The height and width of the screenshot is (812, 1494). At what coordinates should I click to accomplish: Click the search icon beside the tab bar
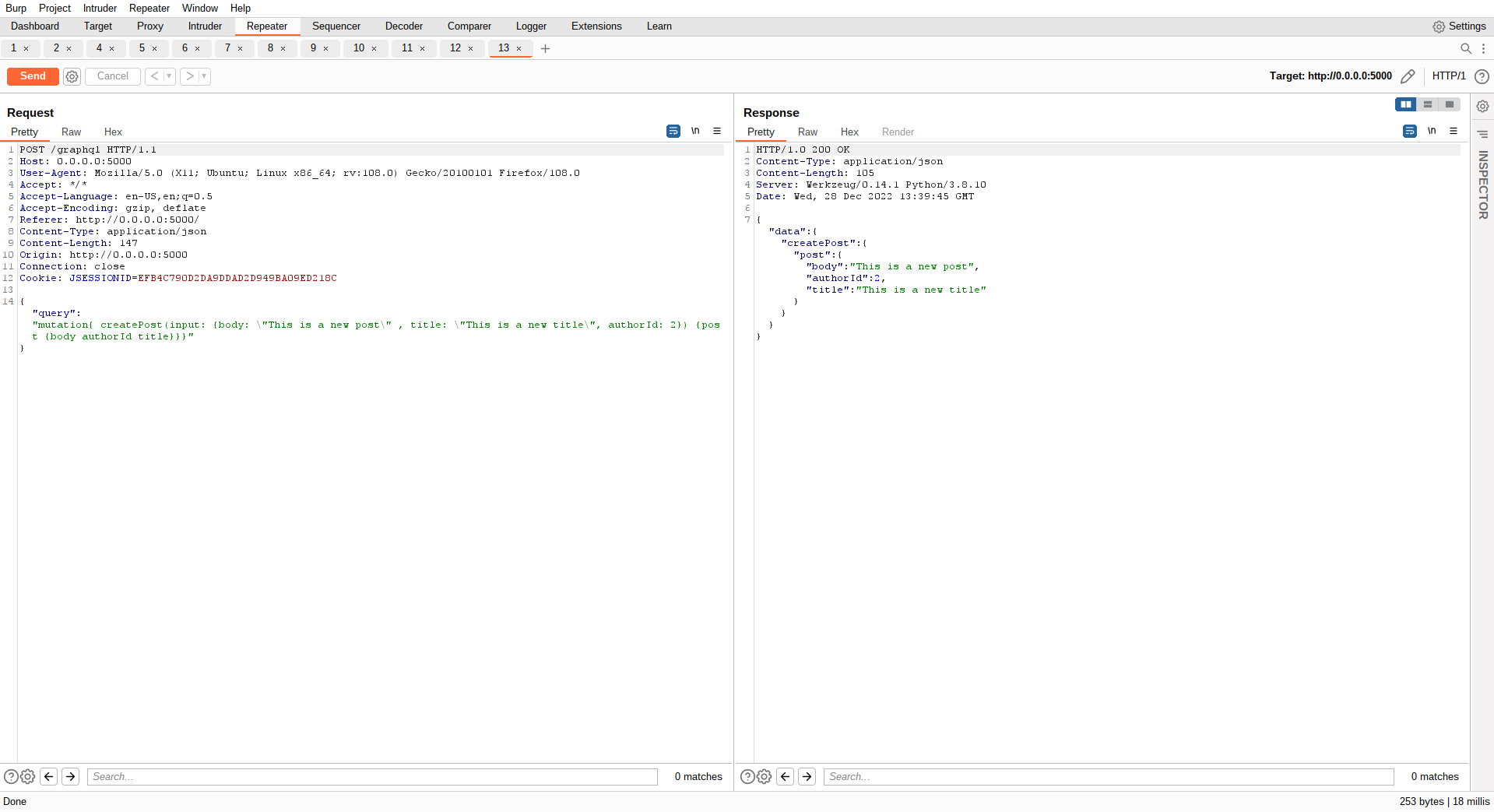(x=1466, y=48)
